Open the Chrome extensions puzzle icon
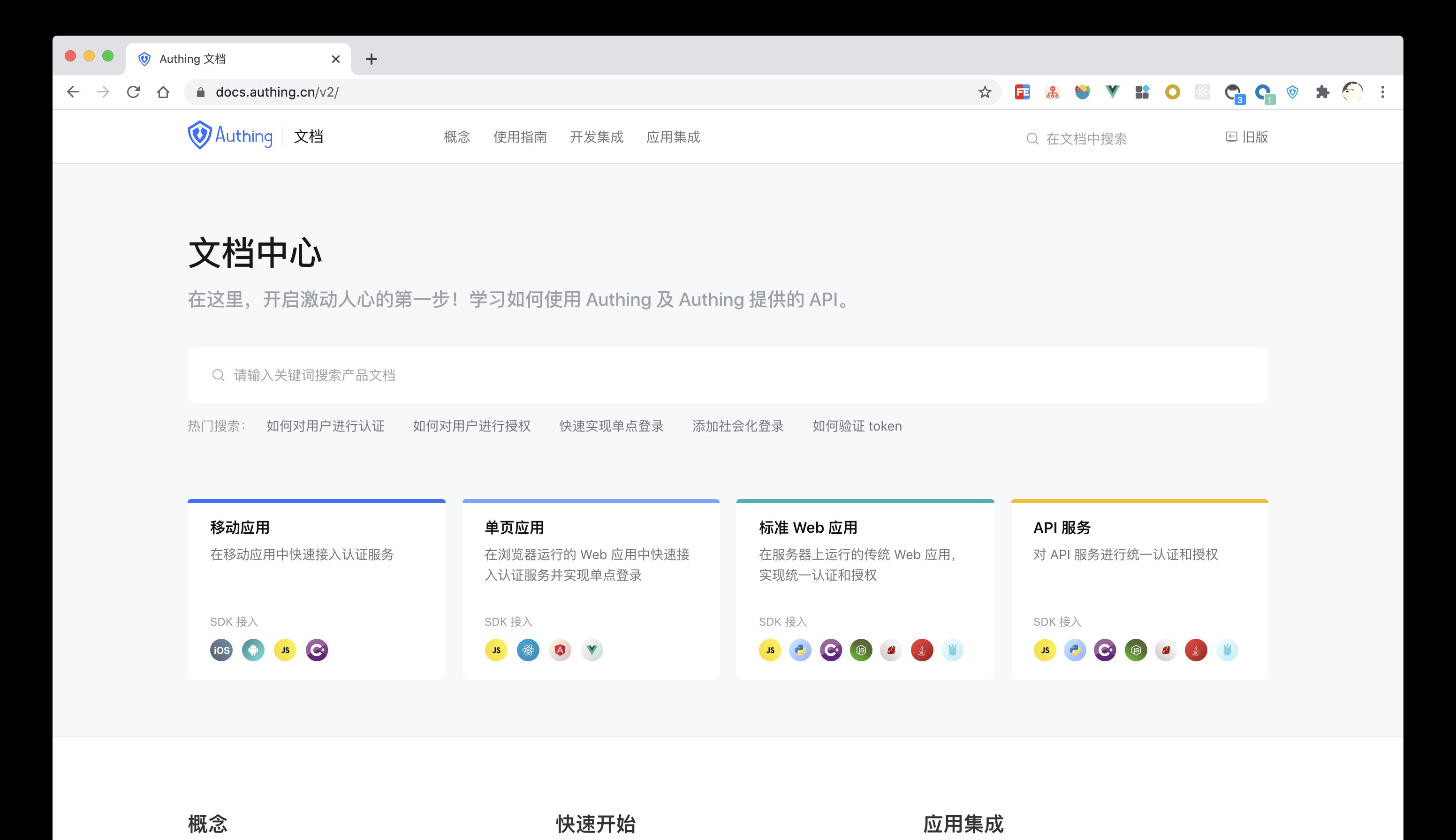Screen dimensions: 1456x840 pos(1322,92)
